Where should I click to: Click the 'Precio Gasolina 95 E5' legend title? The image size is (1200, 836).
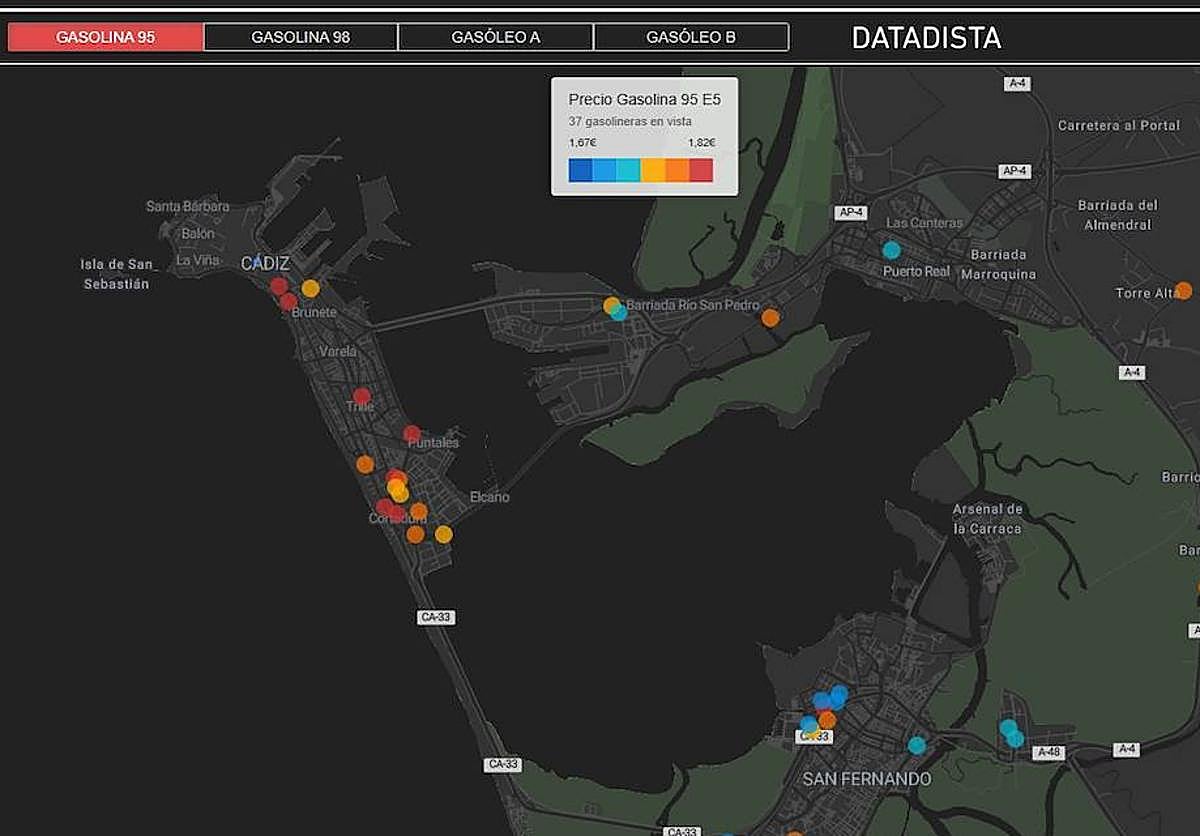click(644, 99)
